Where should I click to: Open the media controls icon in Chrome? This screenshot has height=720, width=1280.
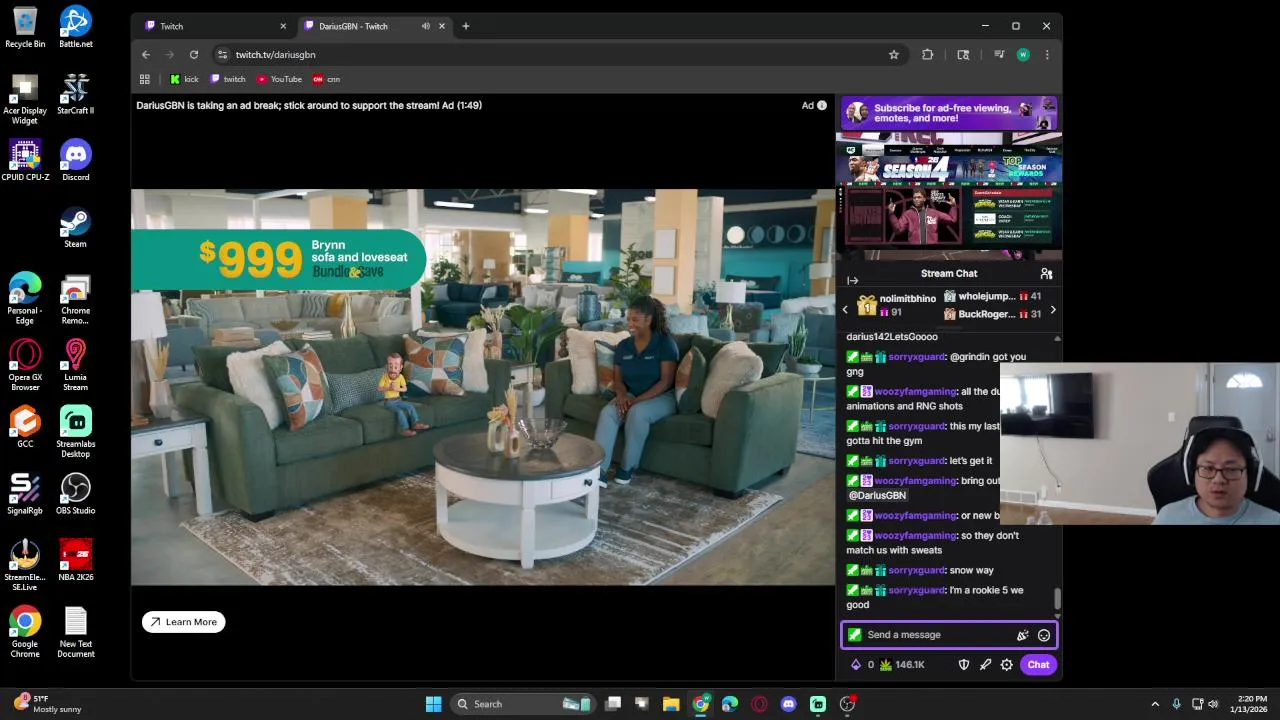999,55
